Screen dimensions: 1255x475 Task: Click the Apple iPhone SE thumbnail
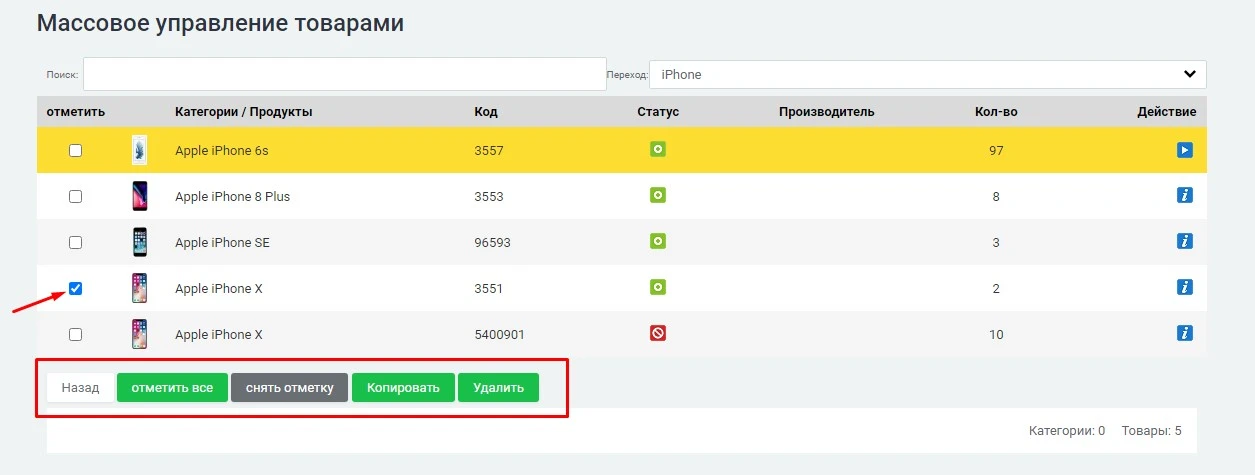pos(140,242)
